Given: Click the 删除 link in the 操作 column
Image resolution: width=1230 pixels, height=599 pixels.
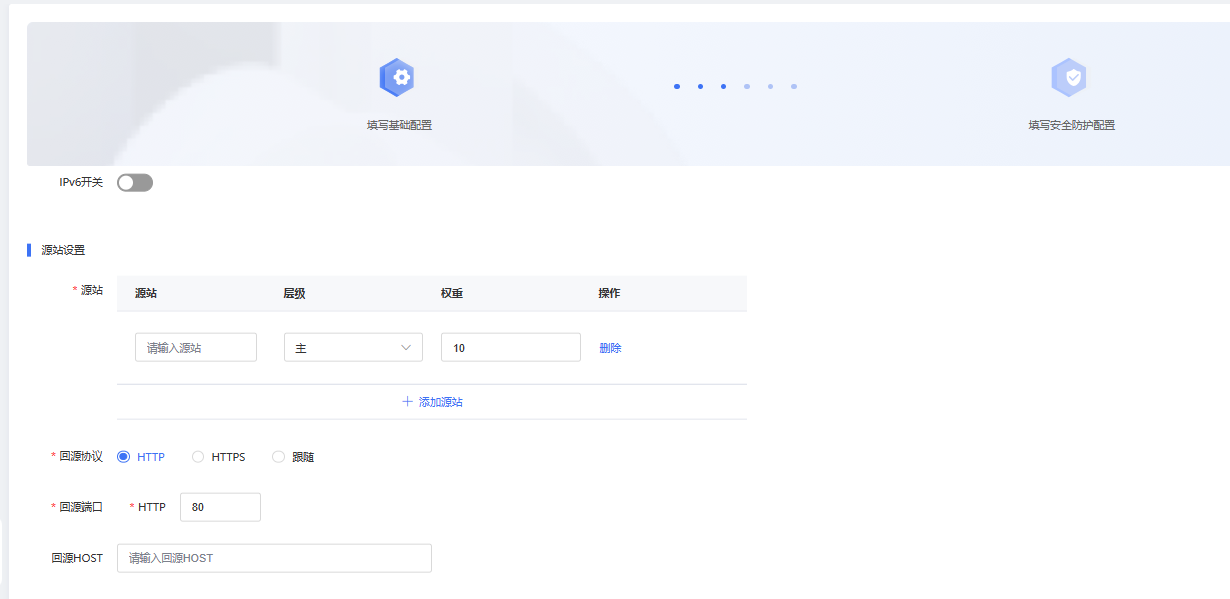Looking at the screenshot, I should (610, 348).
